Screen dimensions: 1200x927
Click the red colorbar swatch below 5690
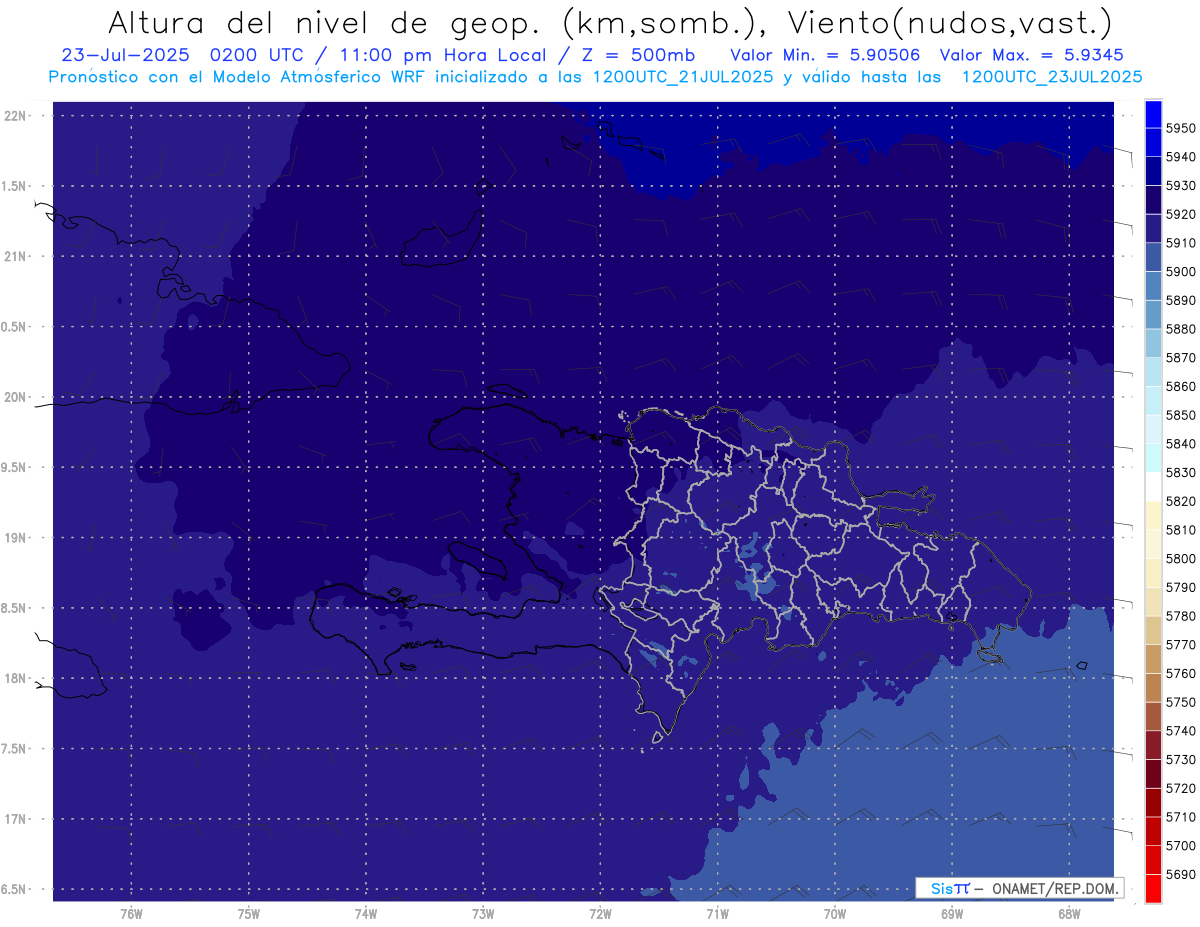coord(1153,888)
